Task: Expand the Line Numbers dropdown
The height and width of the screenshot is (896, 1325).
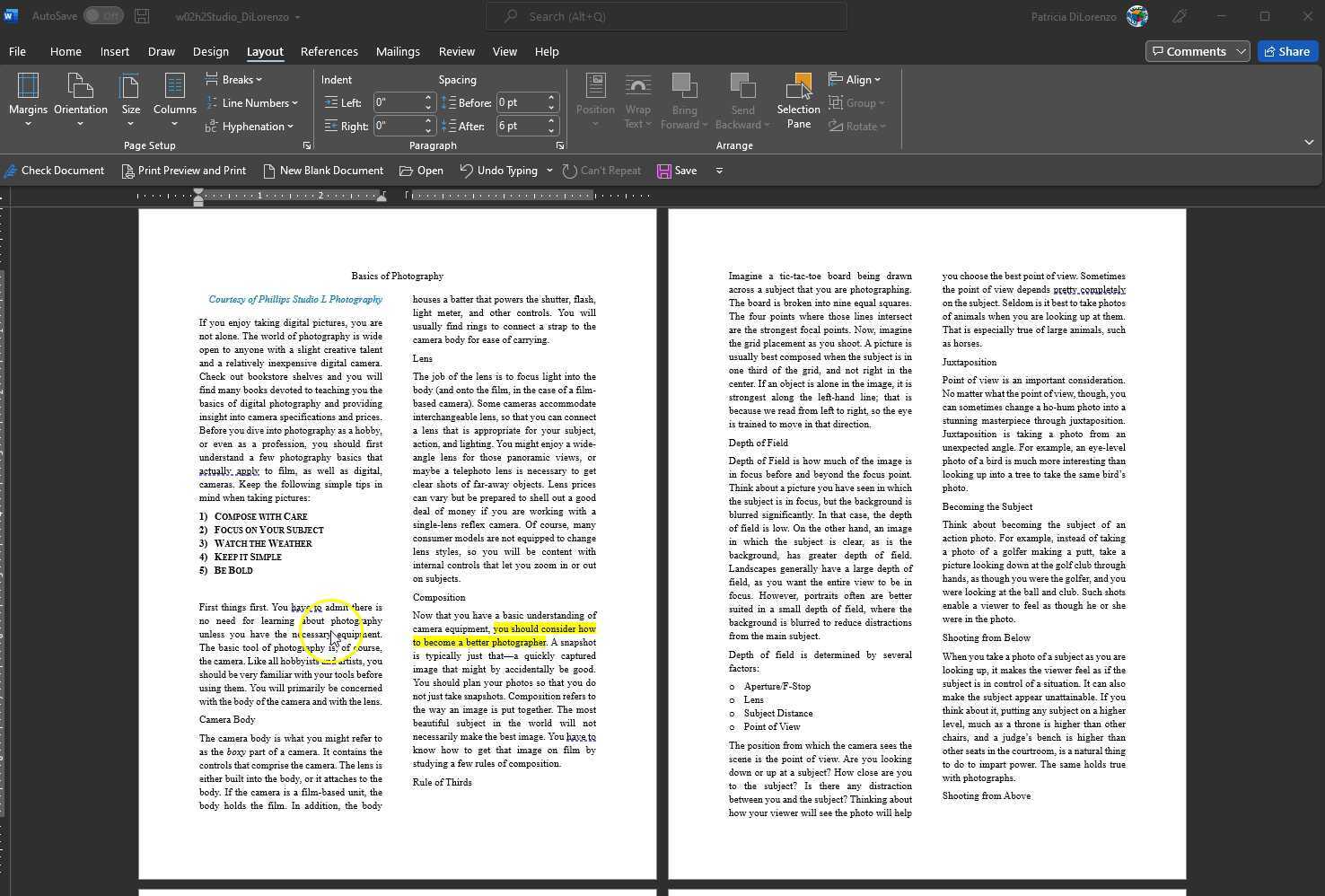Action: [253, 103]
